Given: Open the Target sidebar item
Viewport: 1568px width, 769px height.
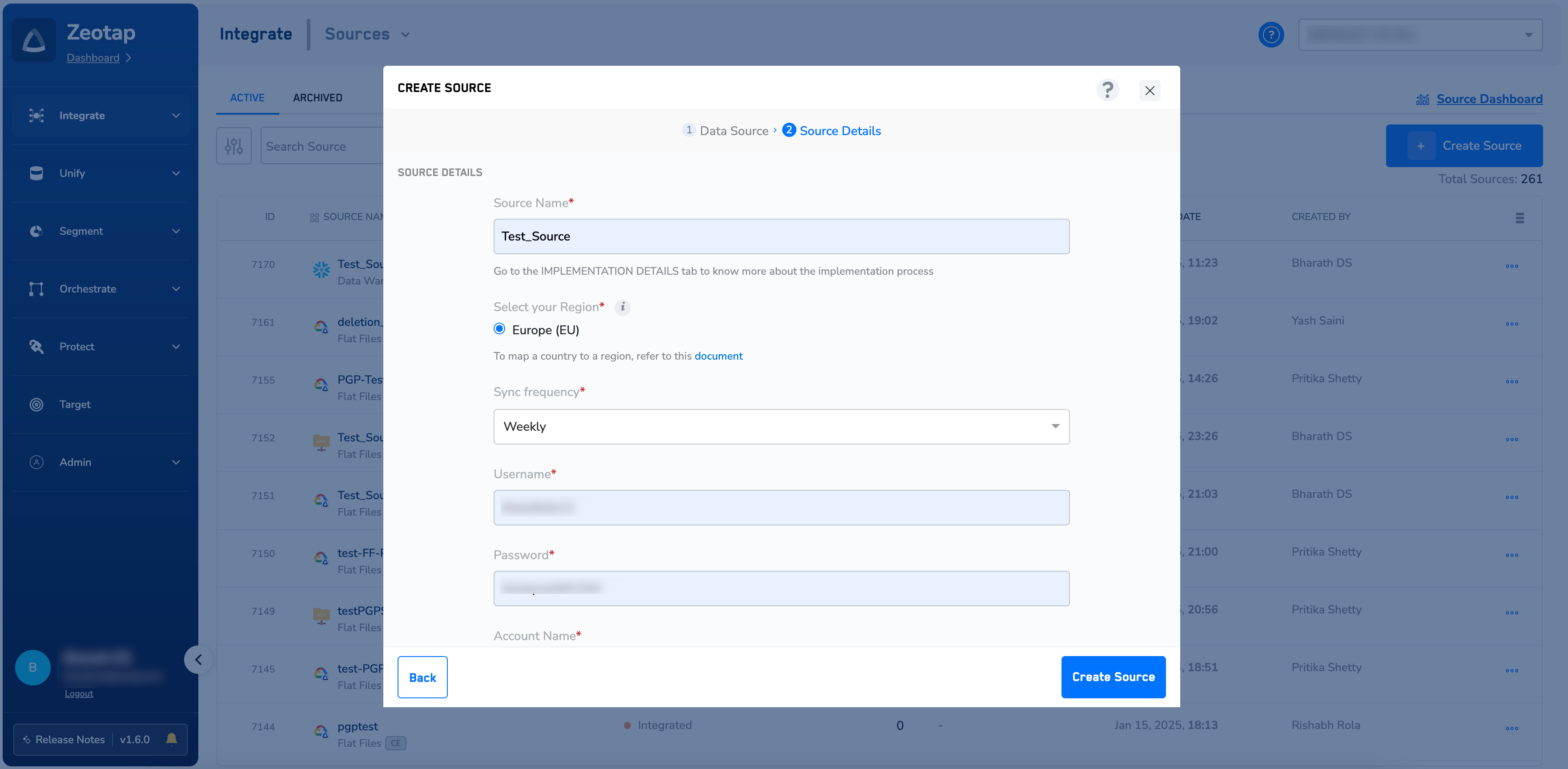Looking at the screenshot, I should coord(75,405).
